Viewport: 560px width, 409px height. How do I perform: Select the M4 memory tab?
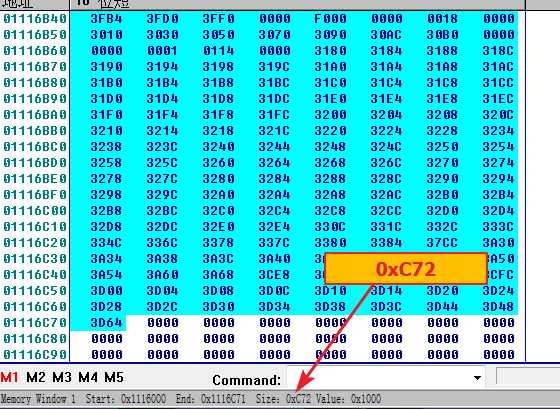point(88,377)
